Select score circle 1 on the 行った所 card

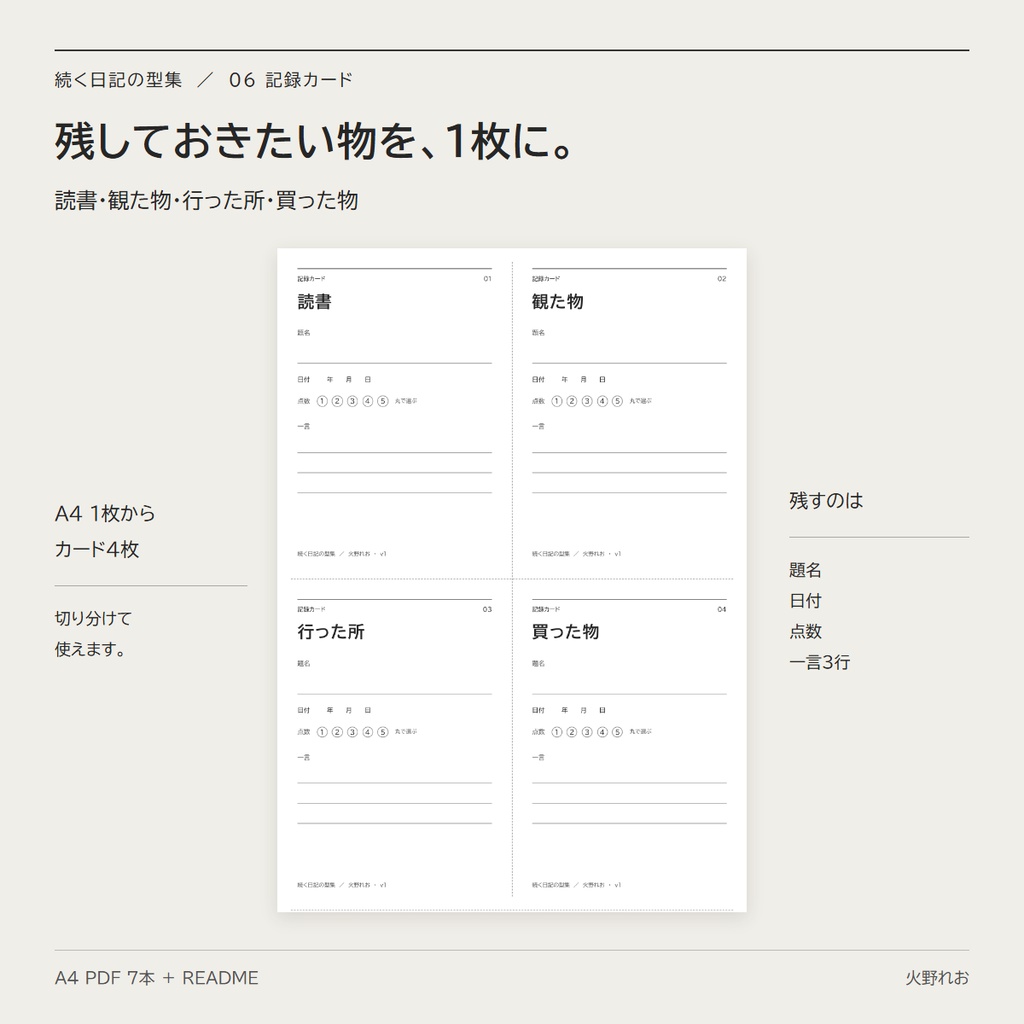click(x=322, y=732)
